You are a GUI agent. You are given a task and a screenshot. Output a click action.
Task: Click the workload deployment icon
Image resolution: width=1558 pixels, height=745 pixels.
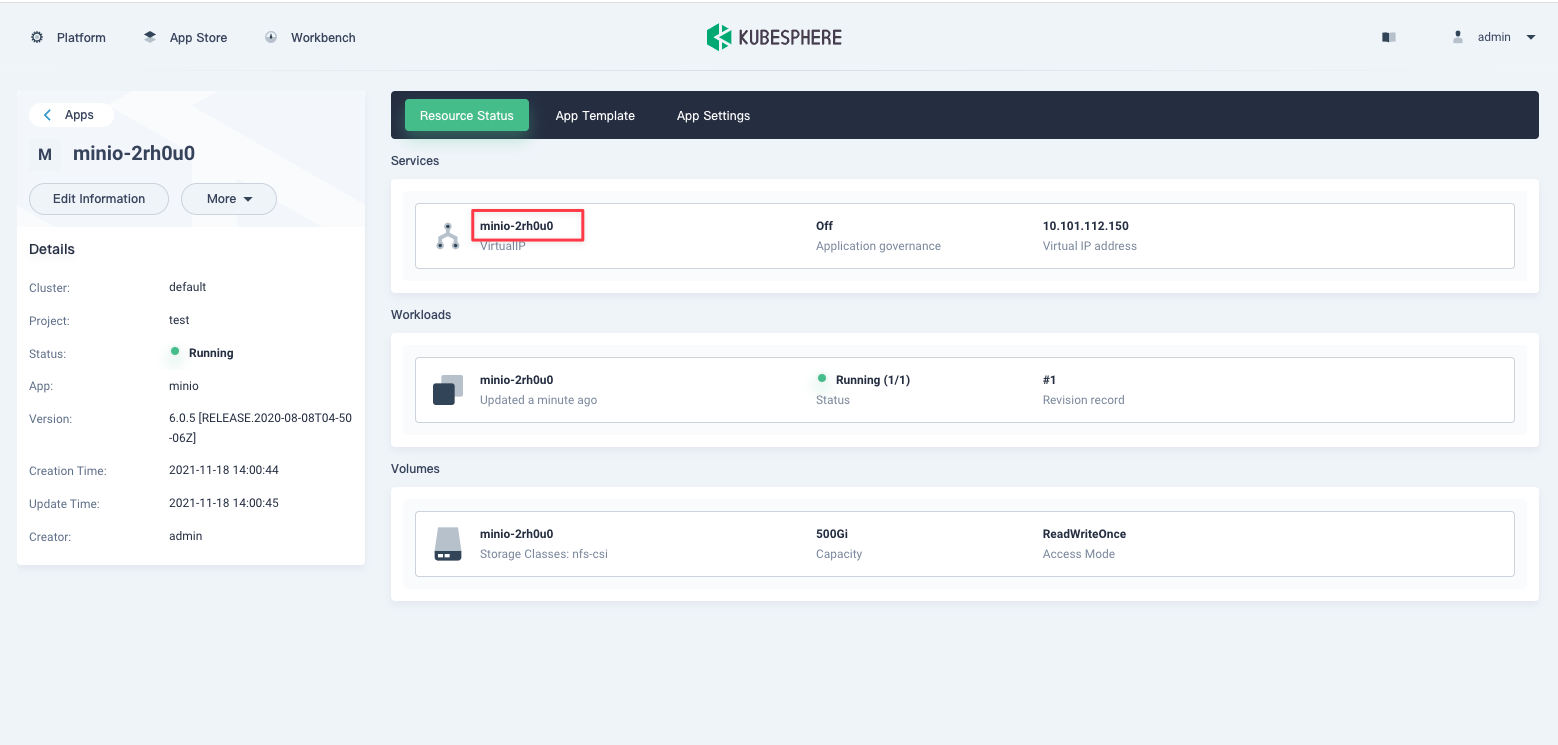pos(448,390)
